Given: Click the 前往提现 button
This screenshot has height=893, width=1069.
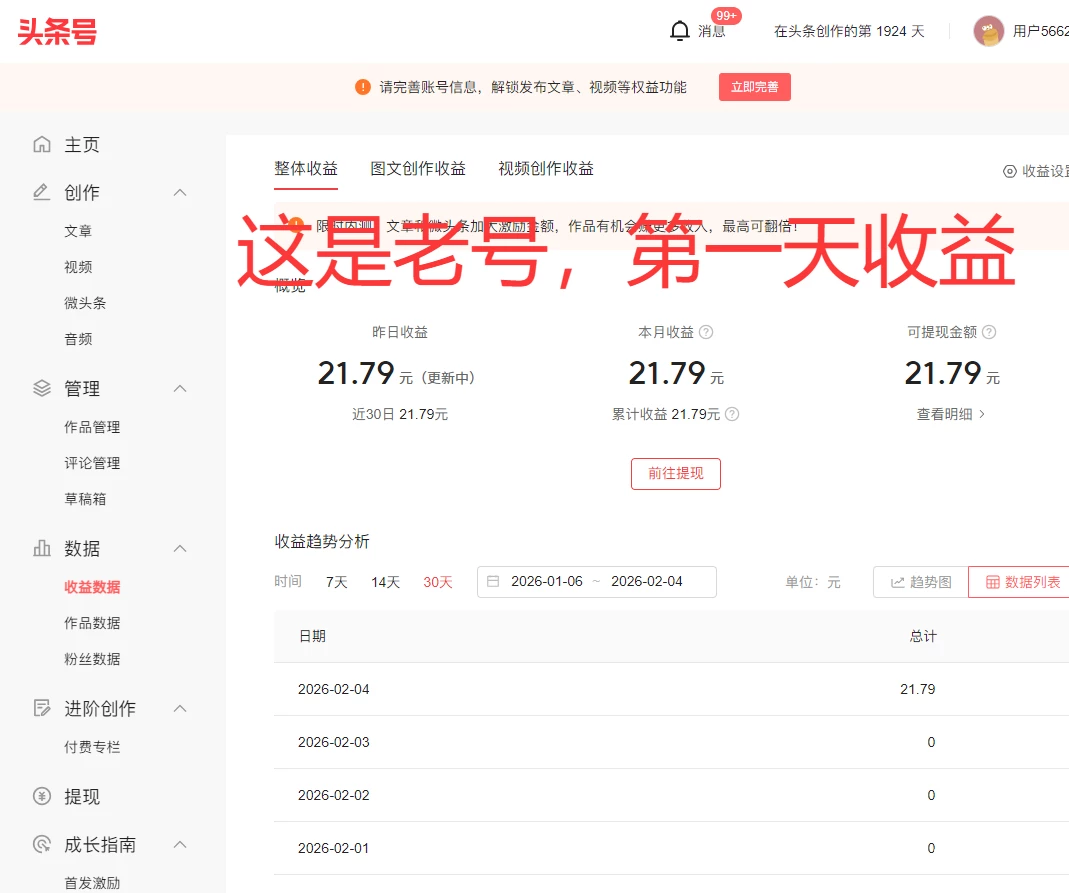Looking at the screenshot, I should tap(675, 474).
